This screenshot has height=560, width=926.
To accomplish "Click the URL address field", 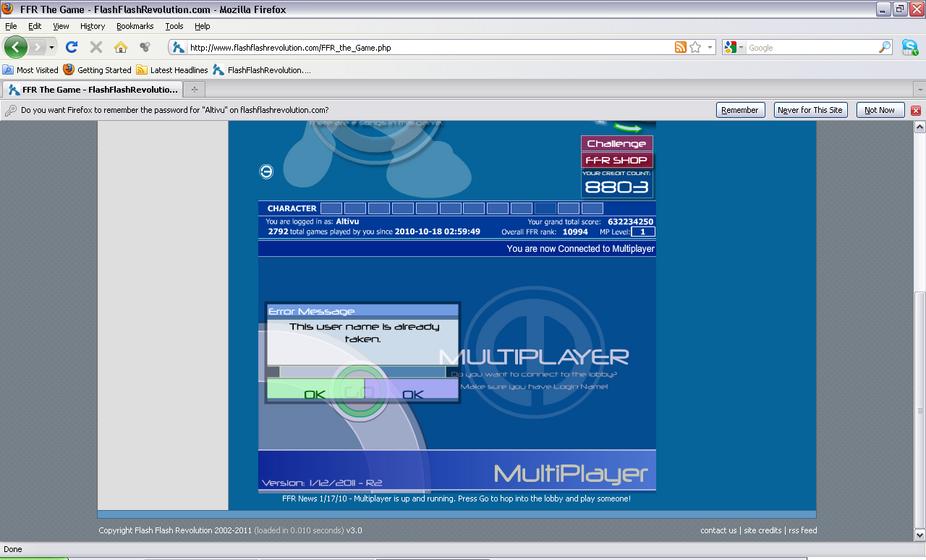I will pos(431,48).
